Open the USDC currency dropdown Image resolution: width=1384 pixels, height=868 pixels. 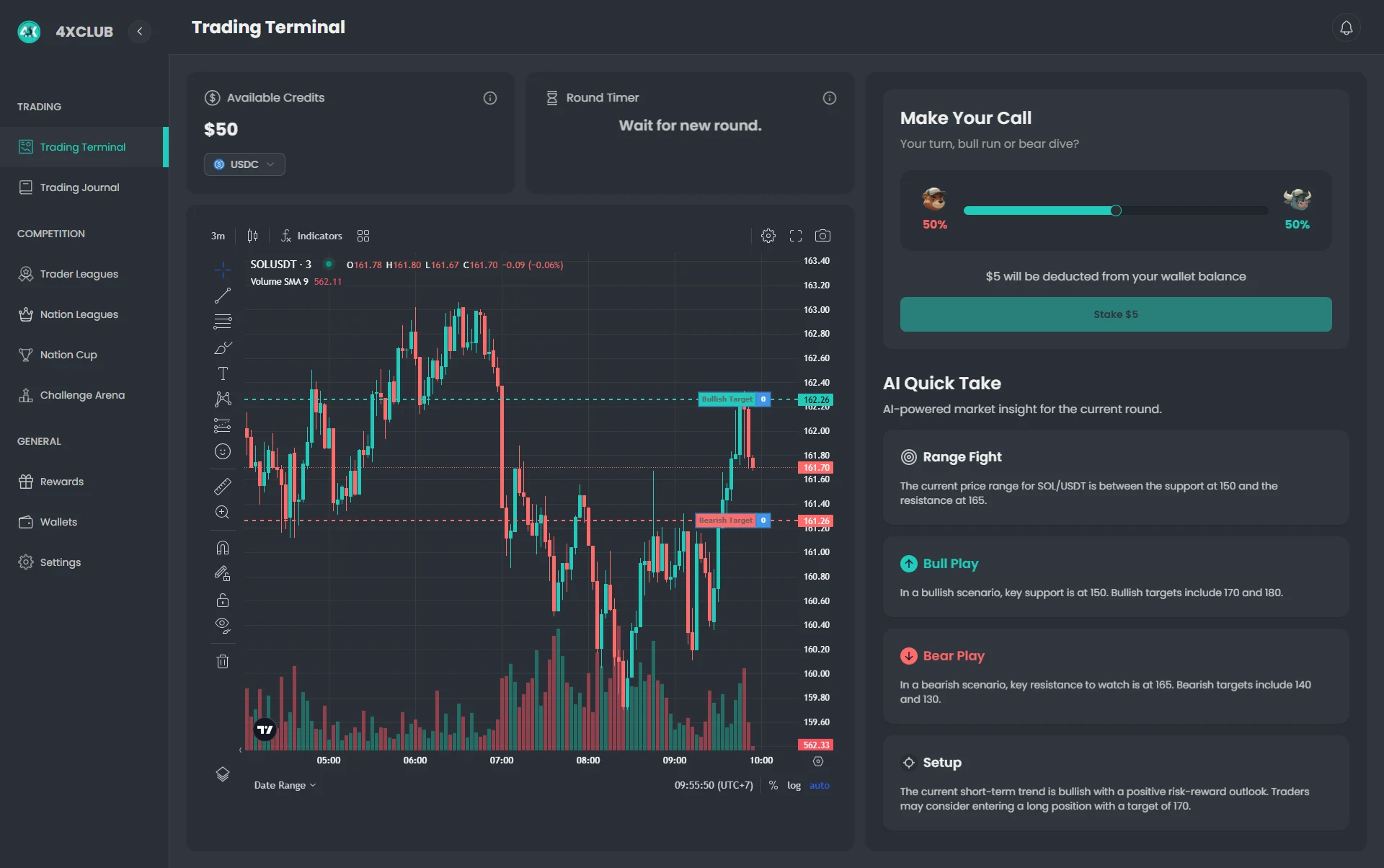point(244,164)
